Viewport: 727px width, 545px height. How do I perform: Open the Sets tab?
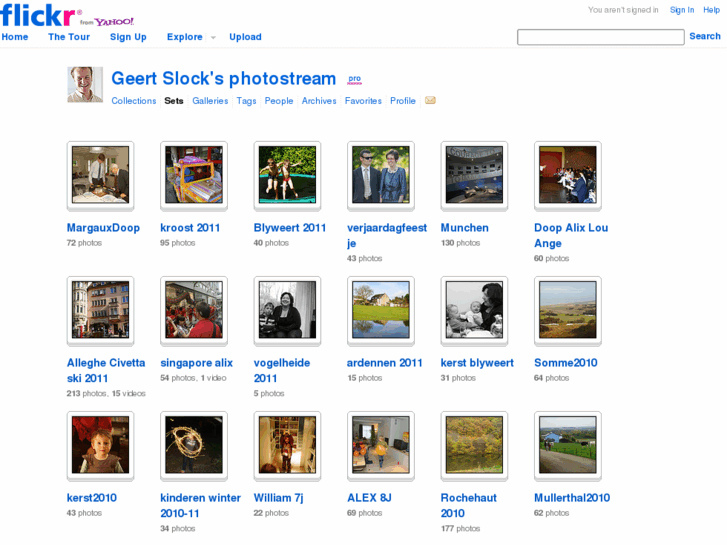click(174, 101)
